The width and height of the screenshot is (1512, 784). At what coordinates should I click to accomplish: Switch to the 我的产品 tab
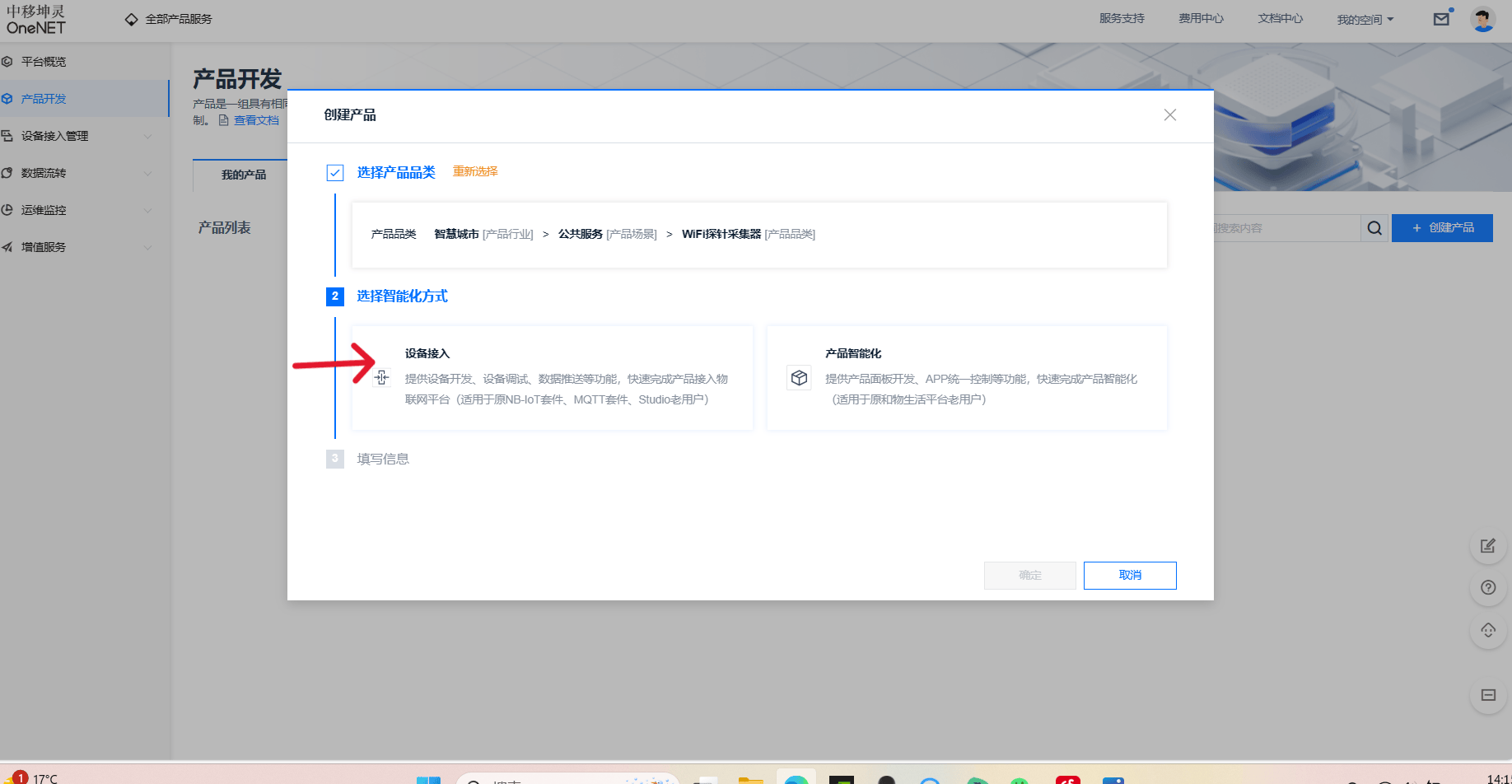(245, 175)
